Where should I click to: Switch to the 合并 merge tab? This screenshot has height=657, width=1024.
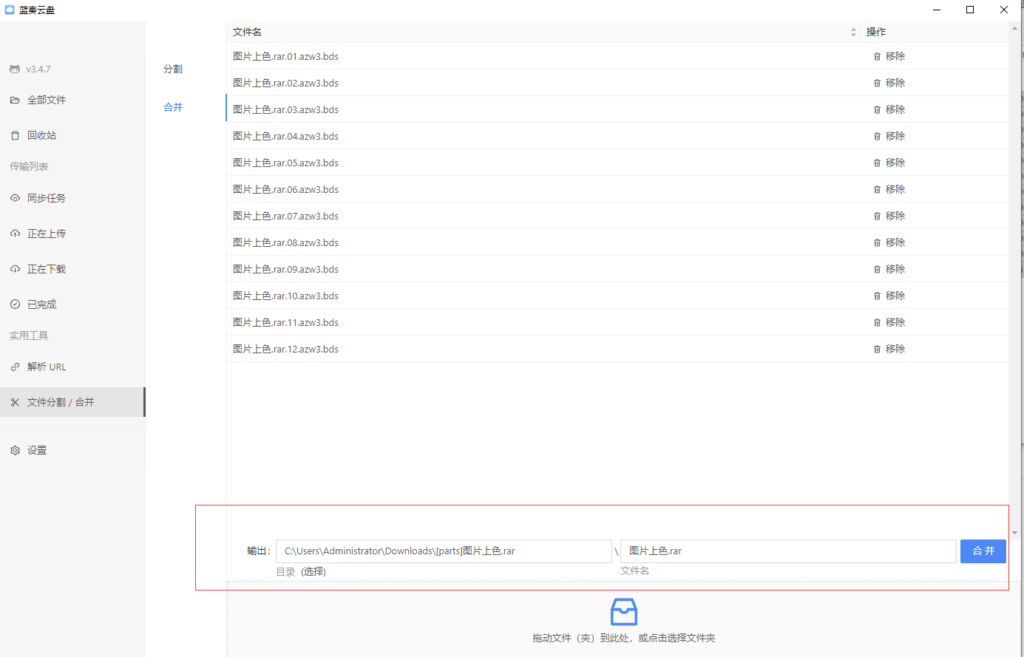tap(173, 106)
